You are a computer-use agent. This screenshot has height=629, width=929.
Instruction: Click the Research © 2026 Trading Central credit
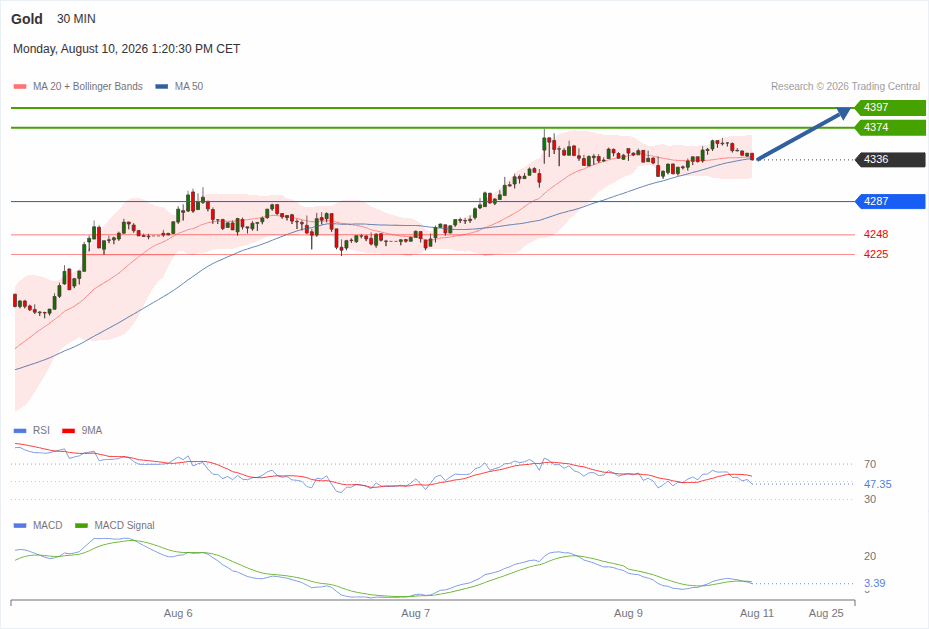[x=845, y=86]
